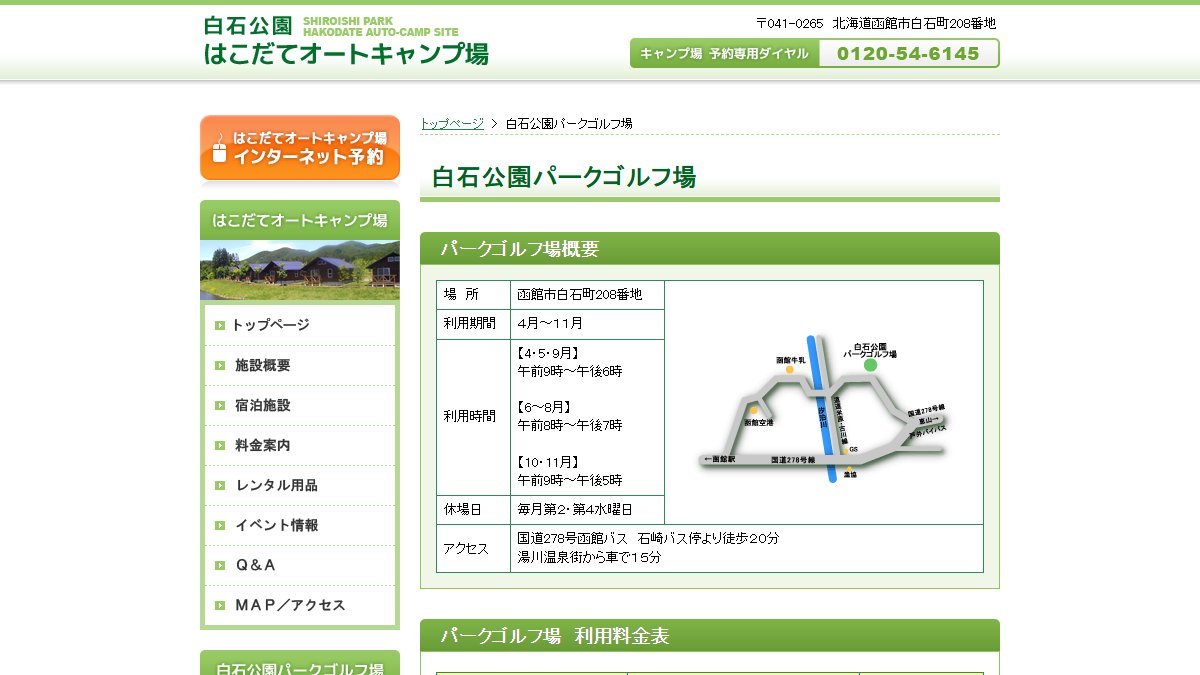Viewport: 1200px width, 675px height.
Task: Click the arrow icon beside レンタル用品
Action: pyautogui.click(x=220, y=485)
